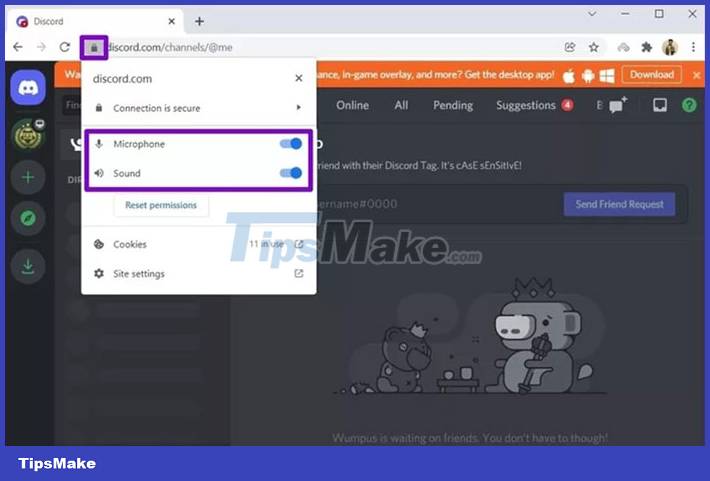Click the Apple download icon in banner
The height and width of the screenshot is (481, 710).
click(x=569, y=76)
